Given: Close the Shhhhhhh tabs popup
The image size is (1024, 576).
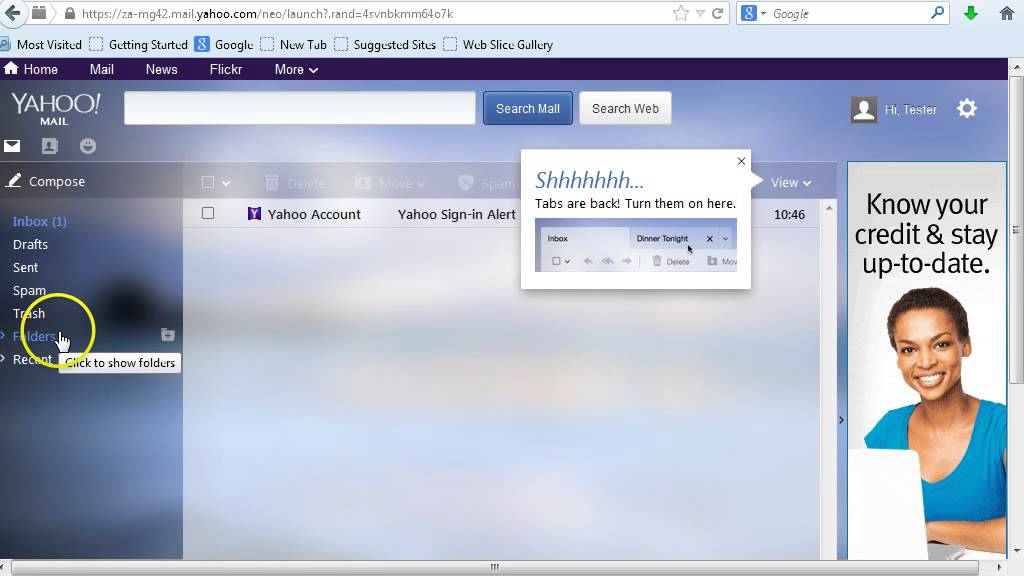Looking at the screenshot, I should pos(741,161).
